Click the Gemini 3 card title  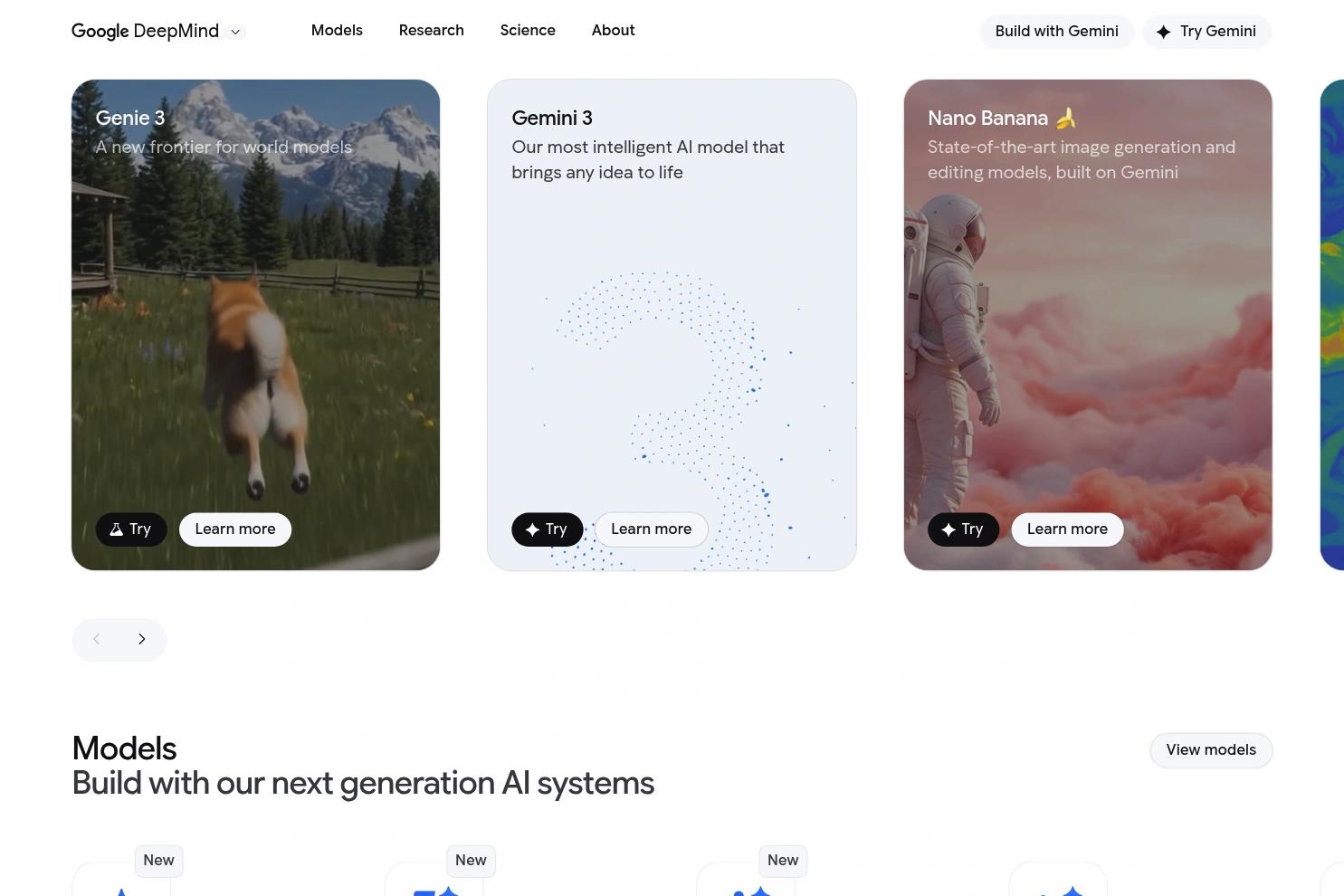tap(552, 118)
